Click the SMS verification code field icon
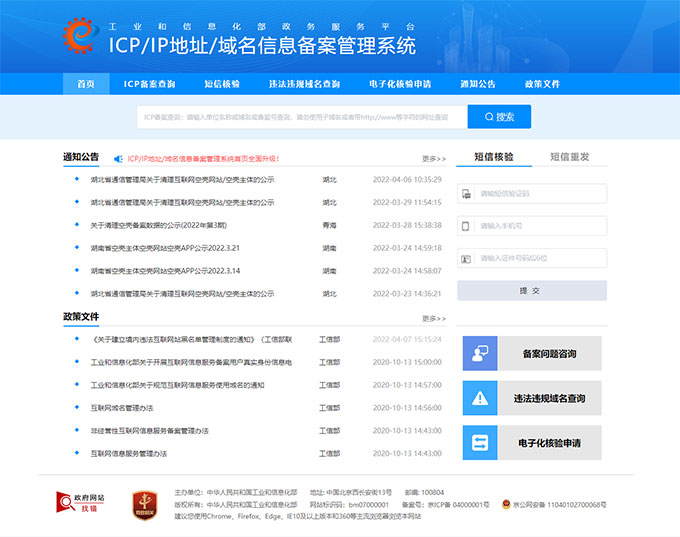This screenshot has width=680, height=537. click(466, 194)
